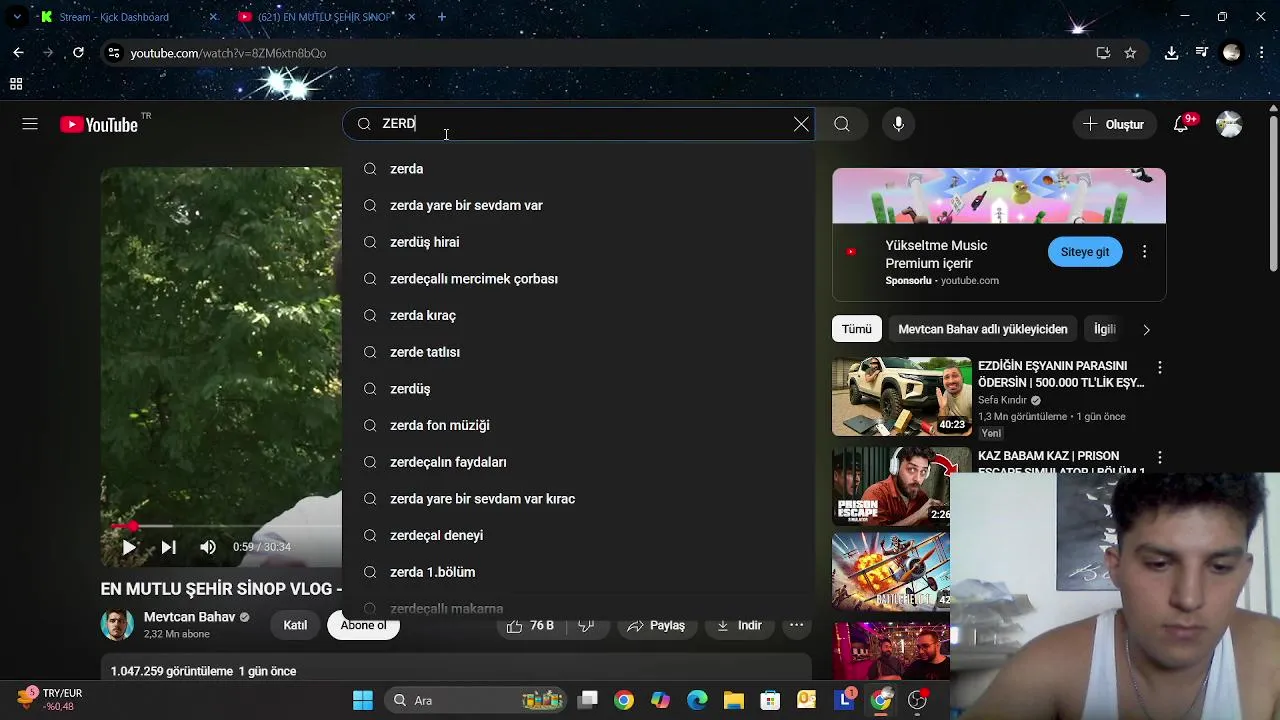Click Paylaş share button
The width and height of the screenshot is (1280, 720).
tap(656, 625)
